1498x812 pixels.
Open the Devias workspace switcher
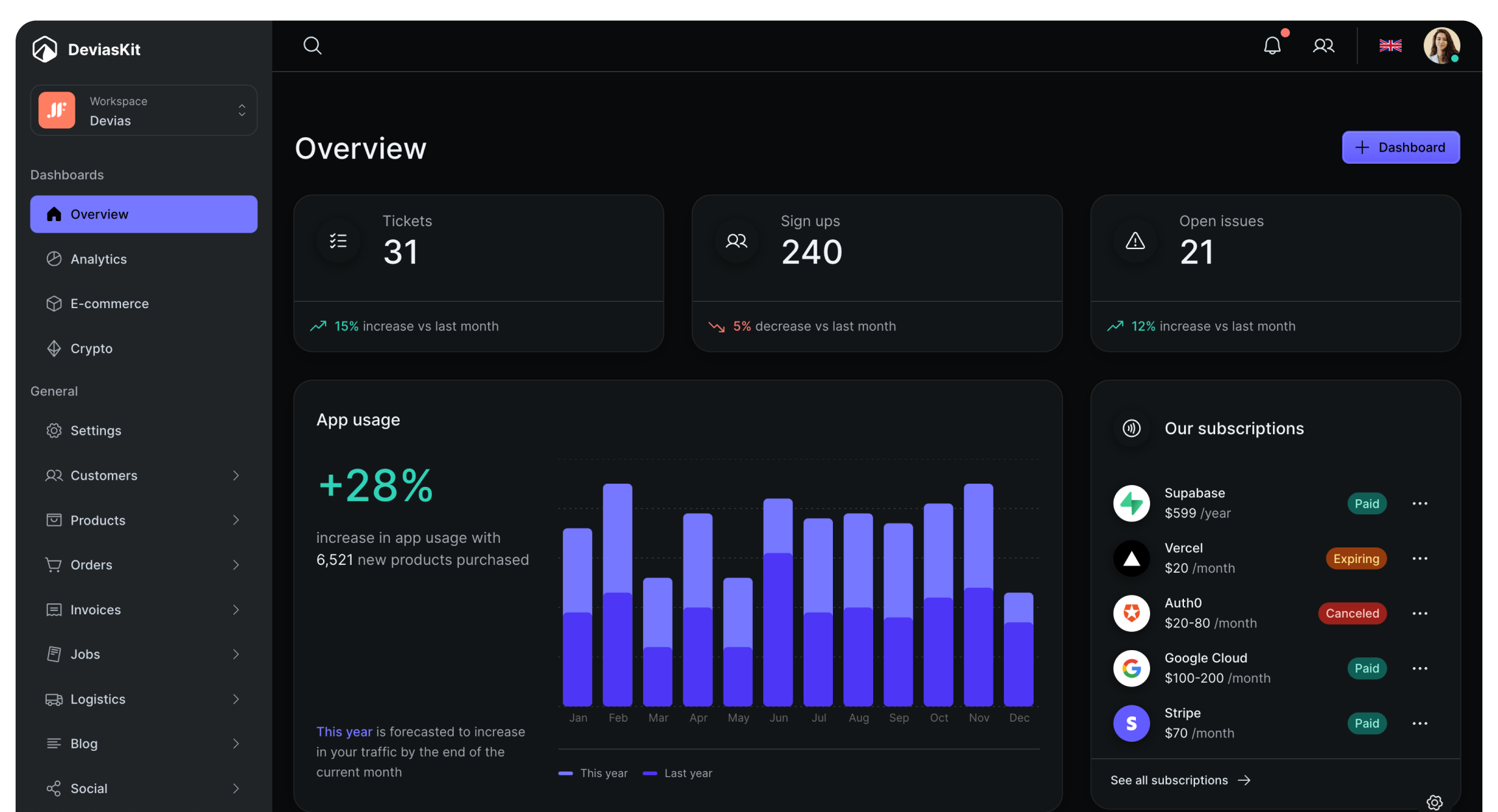(x=144, y=111)
